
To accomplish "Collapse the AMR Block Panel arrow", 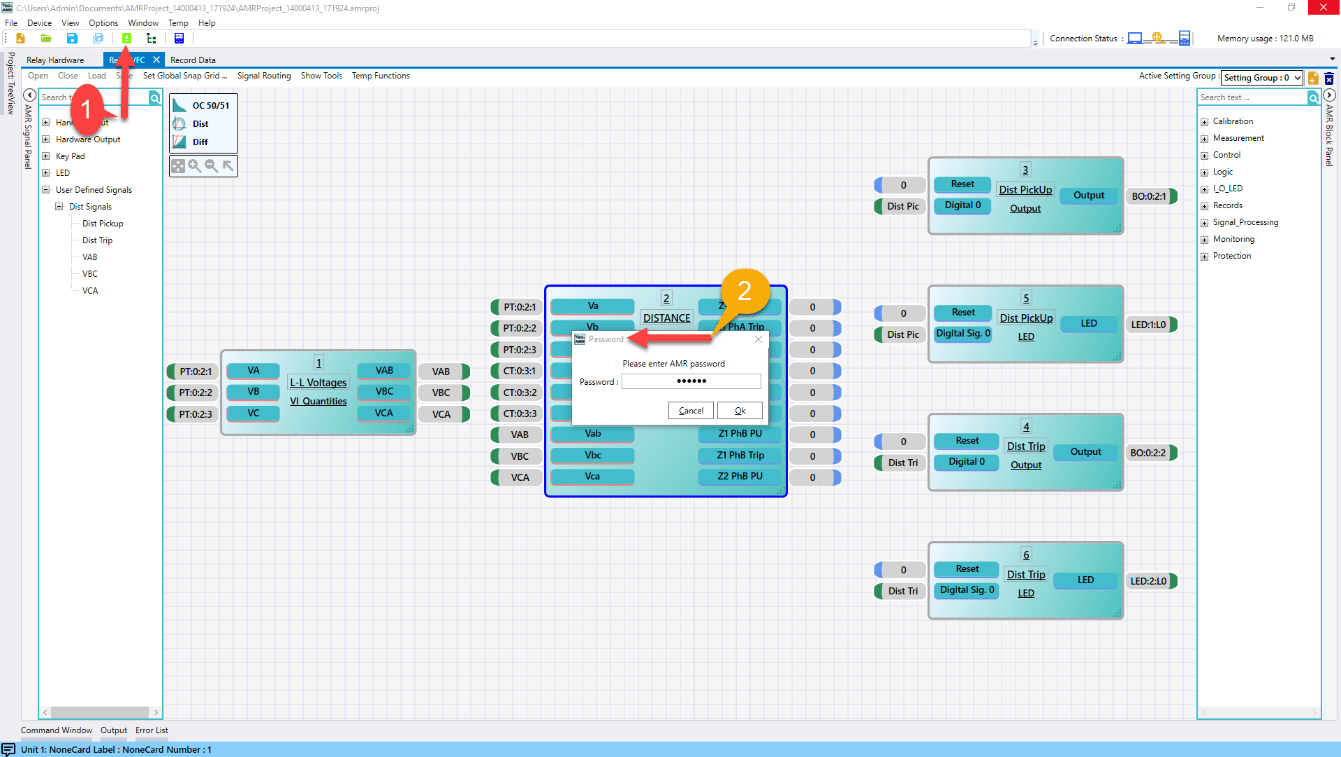I will pyautogui.click(x=1330, y=95).
